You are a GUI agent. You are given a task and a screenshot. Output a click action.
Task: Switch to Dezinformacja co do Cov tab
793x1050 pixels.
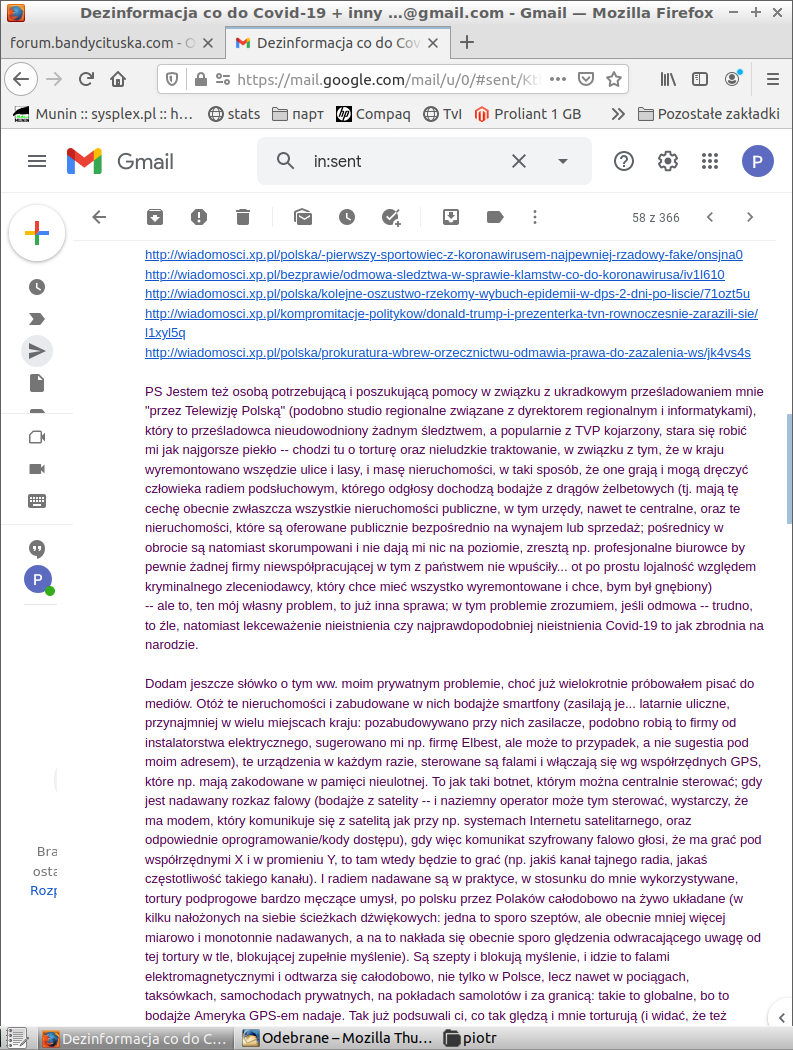tap(338, 43)
